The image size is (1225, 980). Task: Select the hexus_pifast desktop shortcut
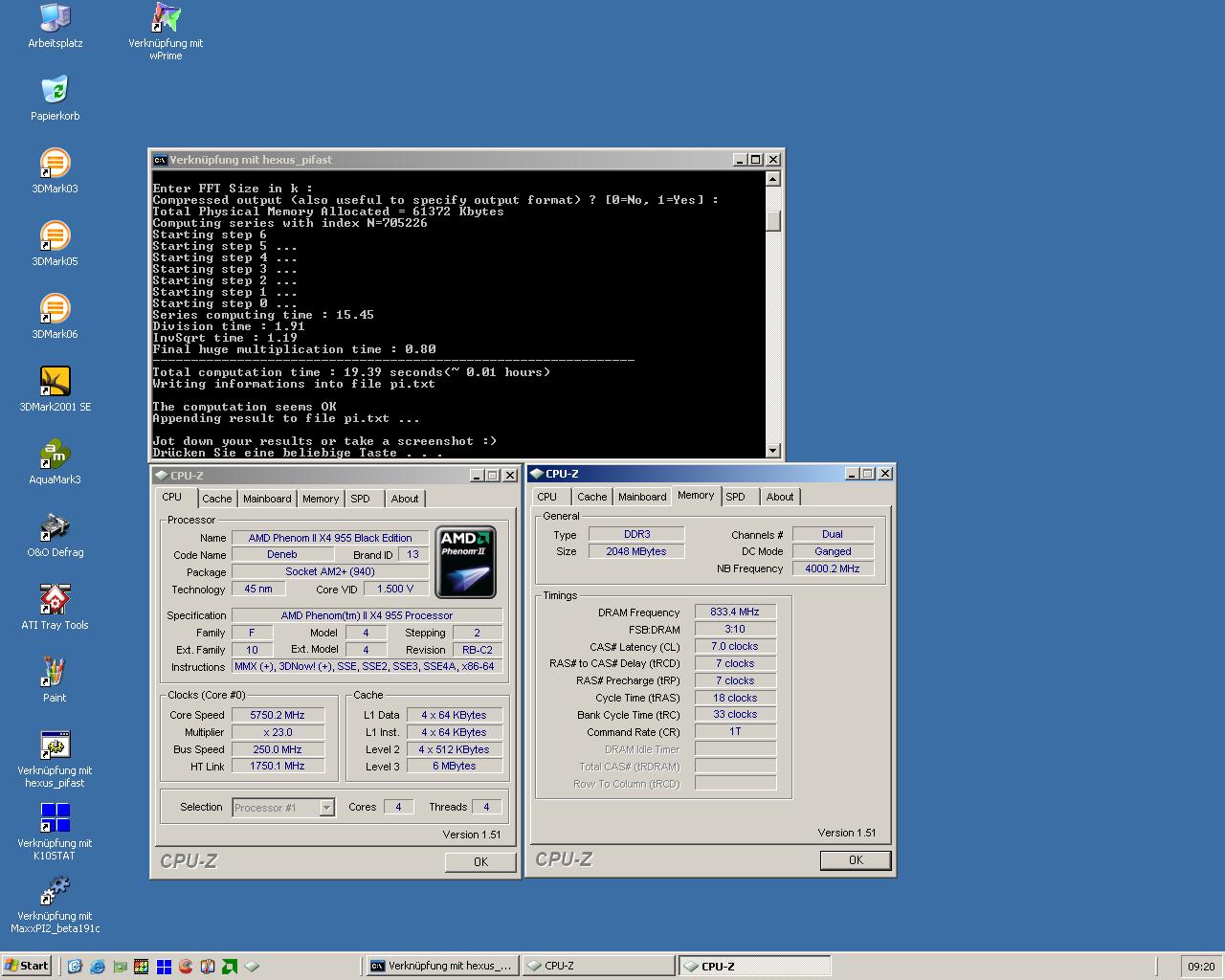tap(56, 758)
